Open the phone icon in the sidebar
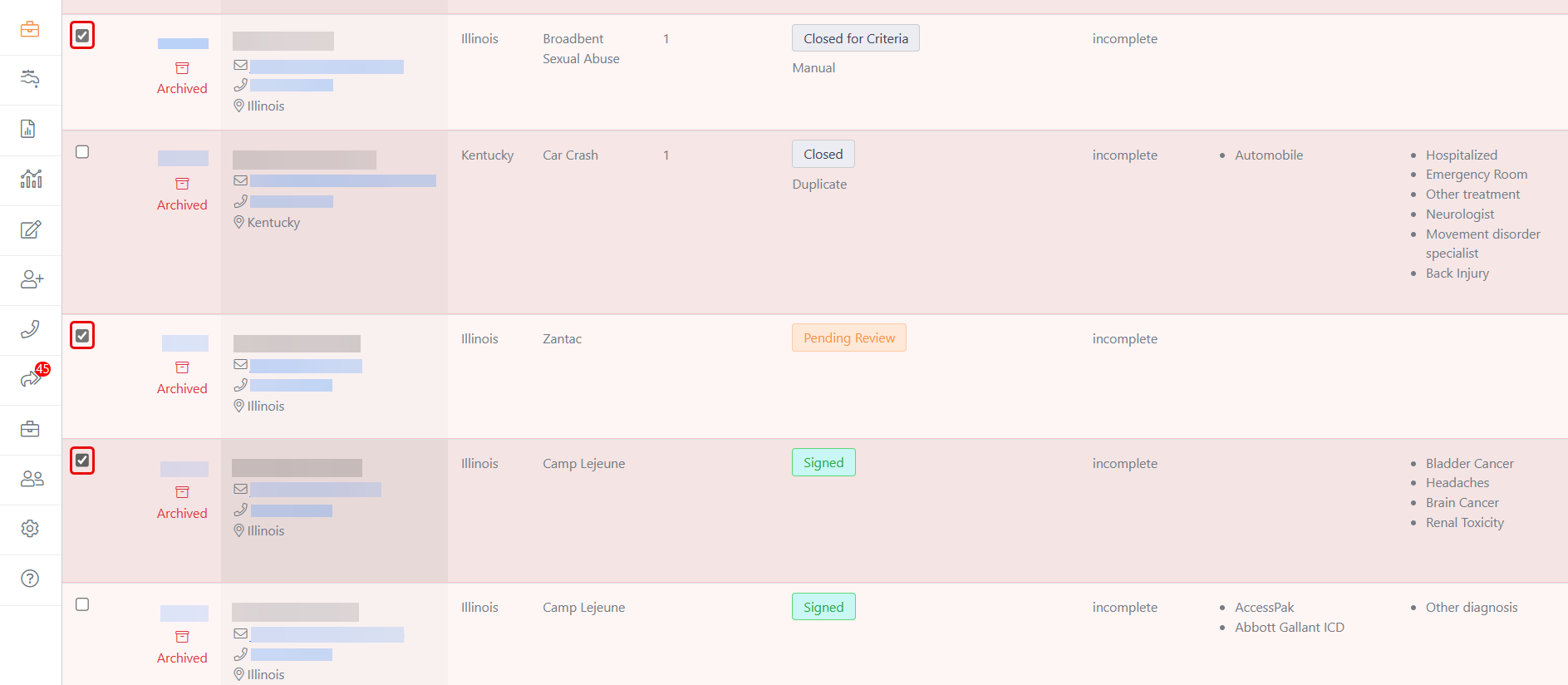The image size is (1568, 685). tap(30, 329)
